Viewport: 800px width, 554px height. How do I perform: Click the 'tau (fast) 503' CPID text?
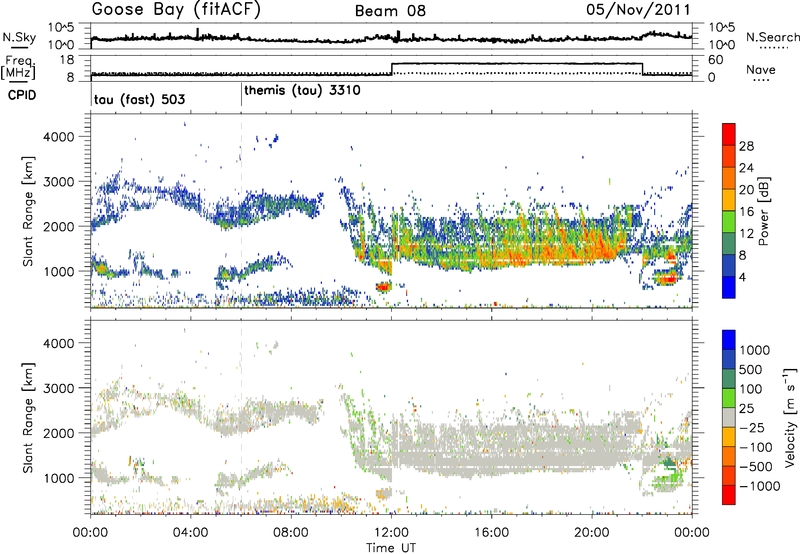click(139, 99)
